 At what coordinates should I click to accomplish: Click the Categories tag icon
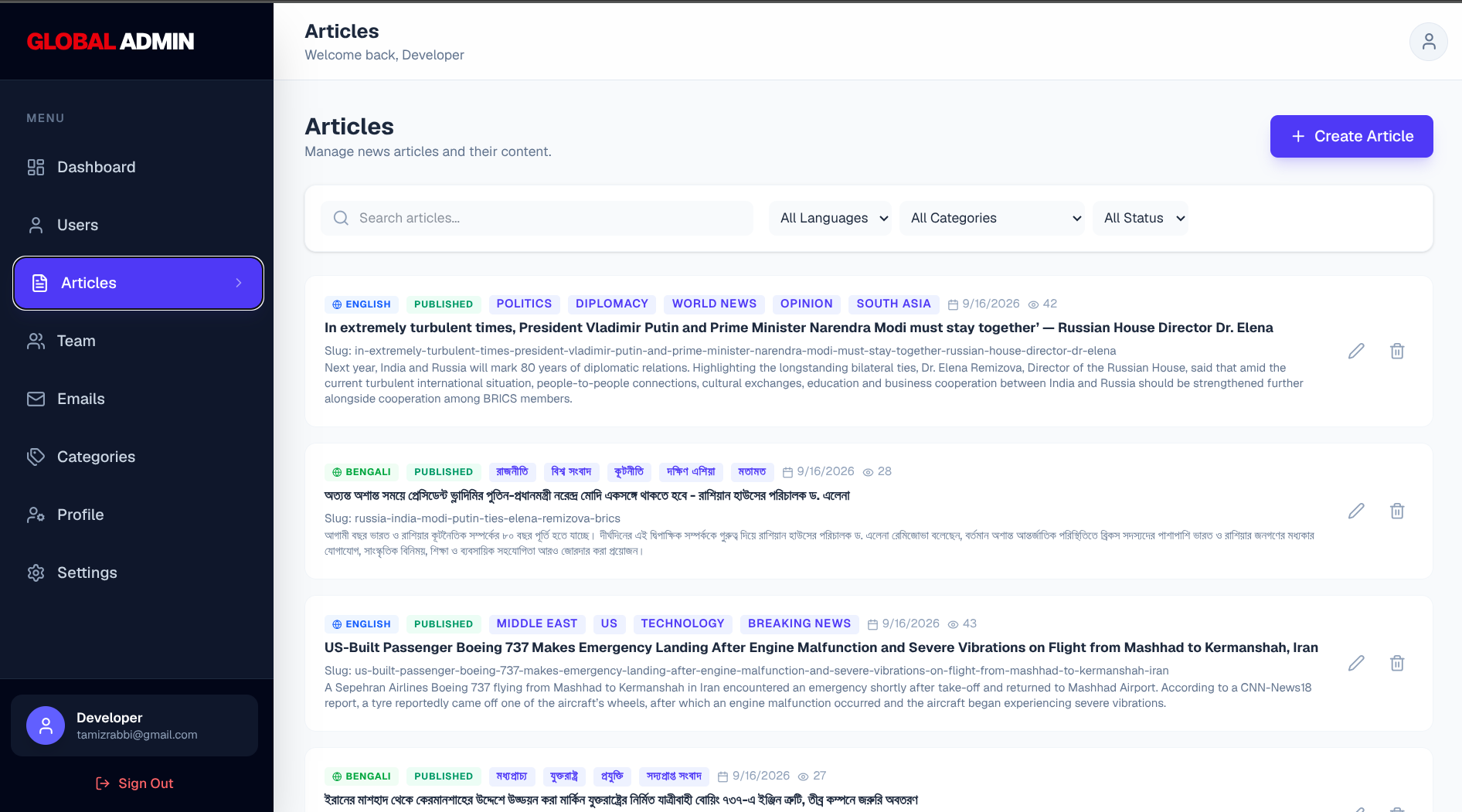(x=36, y=457)
